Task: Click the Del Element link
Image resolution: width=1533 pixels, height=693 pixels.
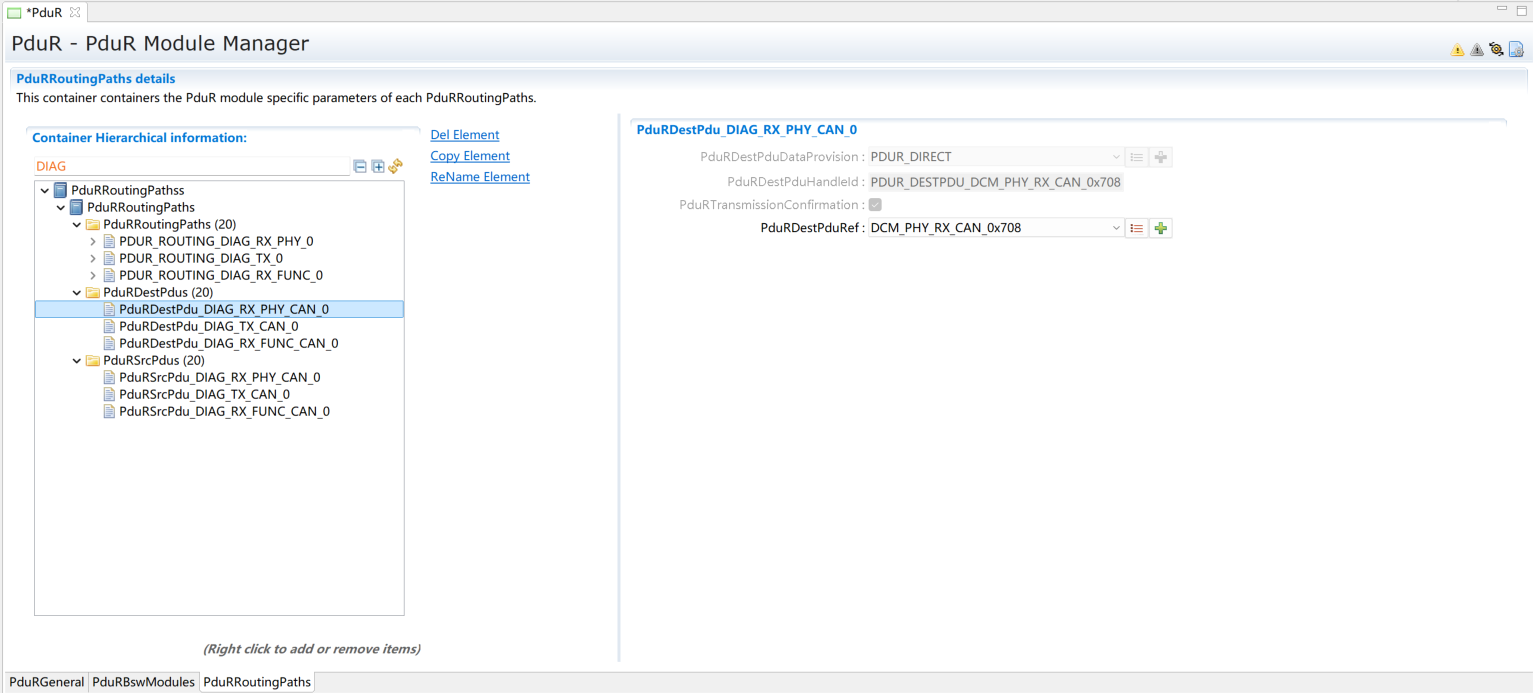Action: (x=464, y=135)
